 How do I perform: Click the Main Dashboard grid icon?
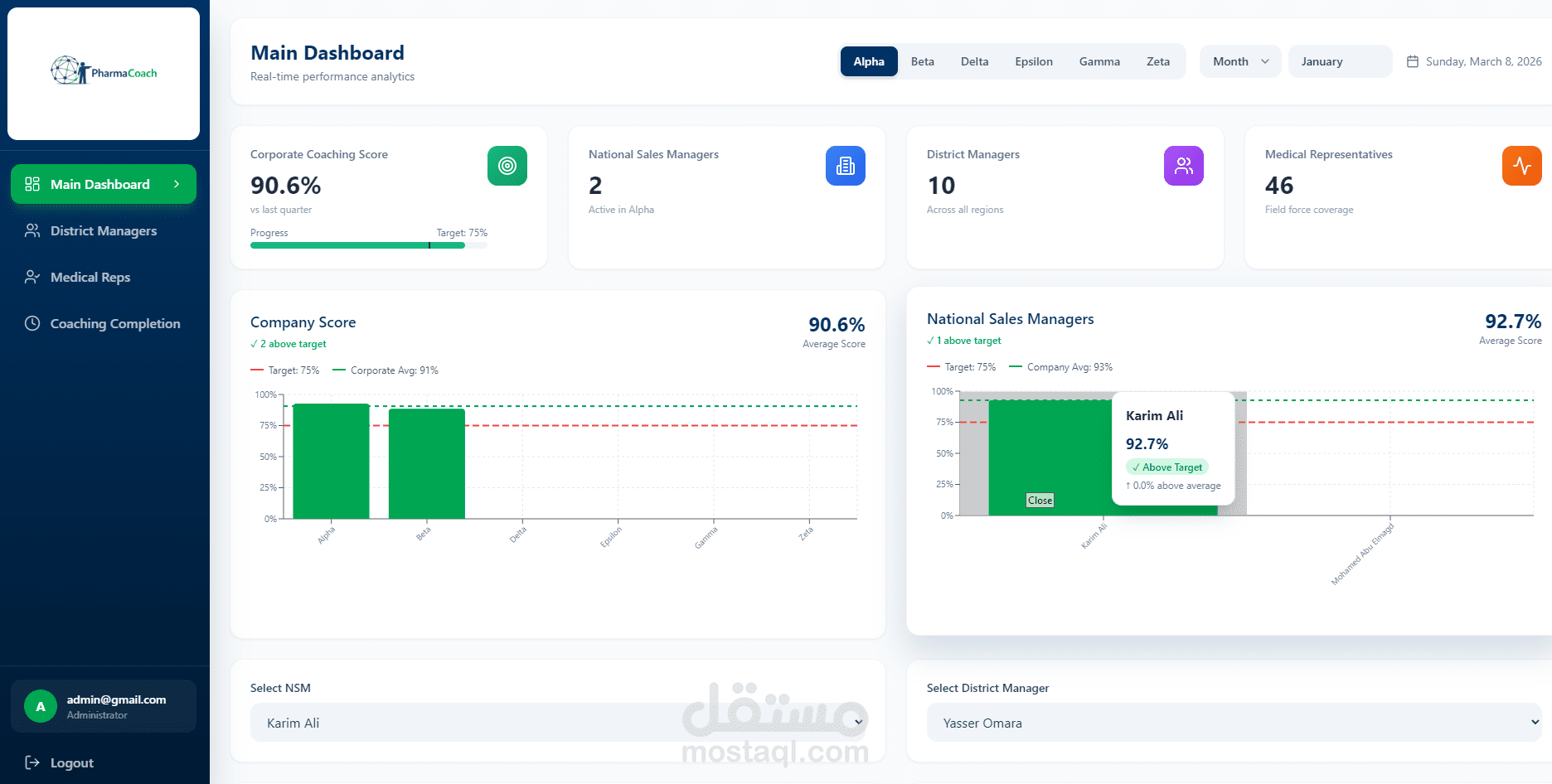32,184
